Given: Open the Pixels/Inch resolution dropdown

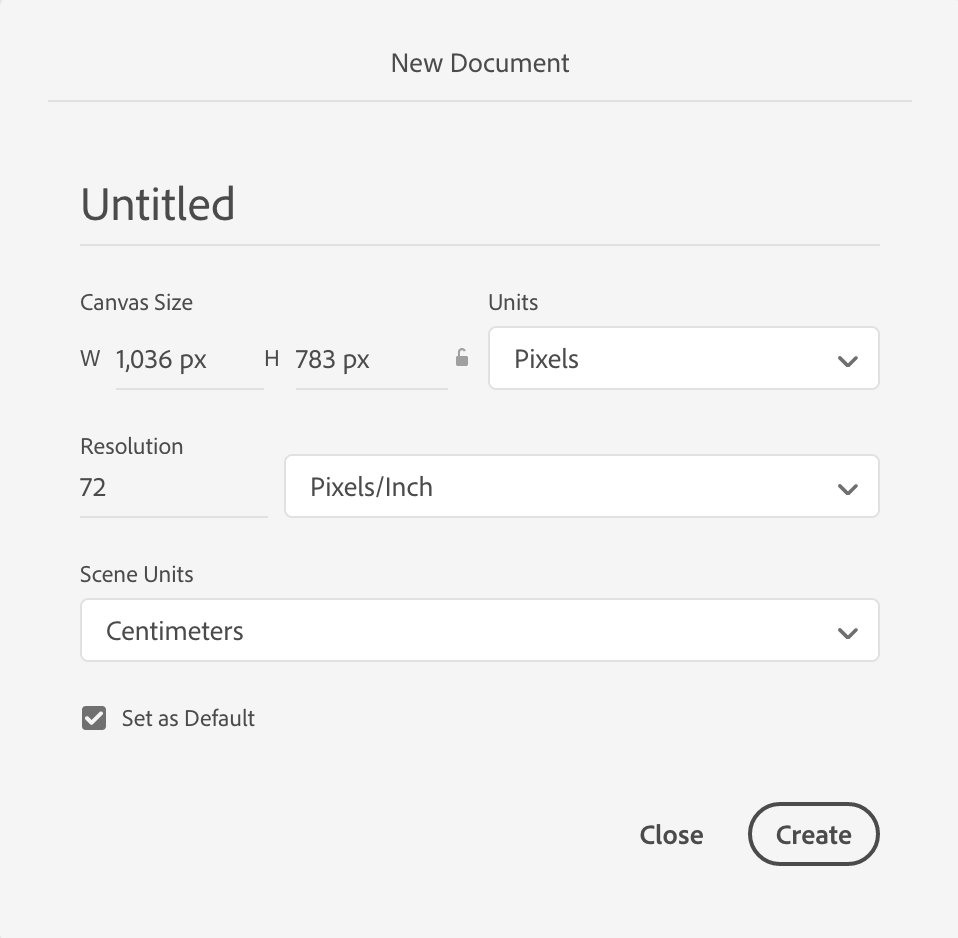Looking at the screenshot, I should (581, 487).
